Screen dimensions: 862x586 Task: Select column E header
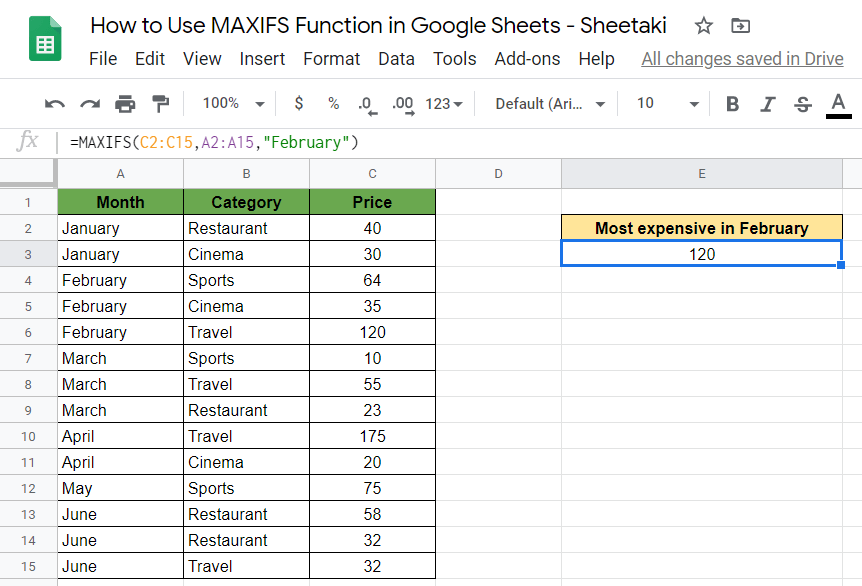pyautogui.click(x=702, y=174)
